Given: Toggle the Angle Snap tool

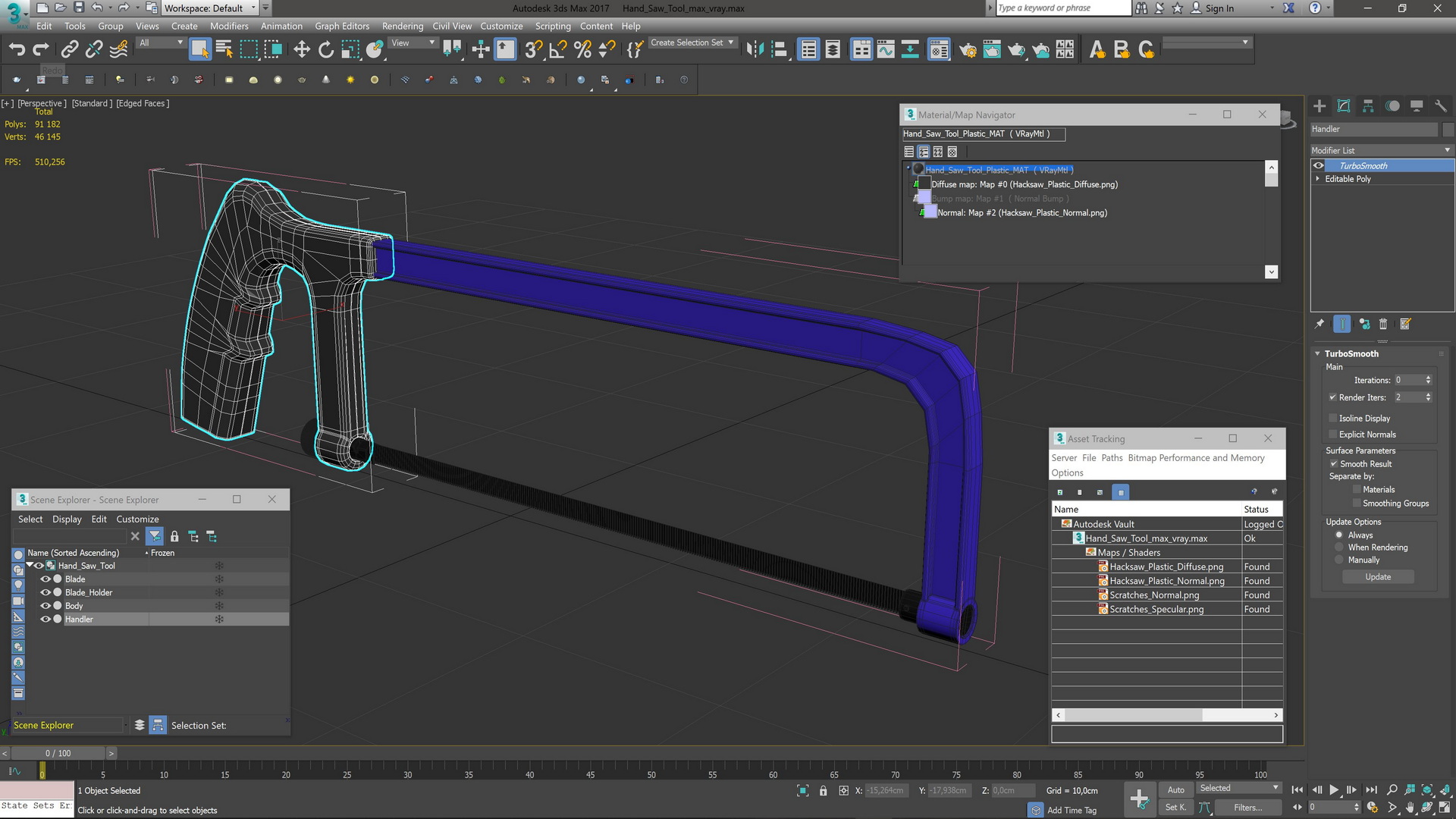Looking at the screenshot, I should 558,50.
